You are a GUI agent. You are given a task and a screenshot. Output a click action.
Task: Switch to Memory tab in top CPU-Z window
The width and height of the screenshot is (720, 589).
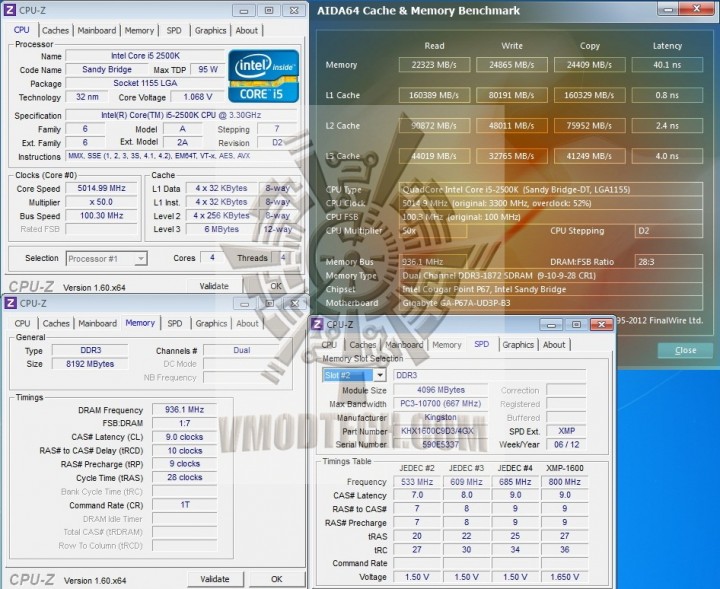[x=139, y=31]
